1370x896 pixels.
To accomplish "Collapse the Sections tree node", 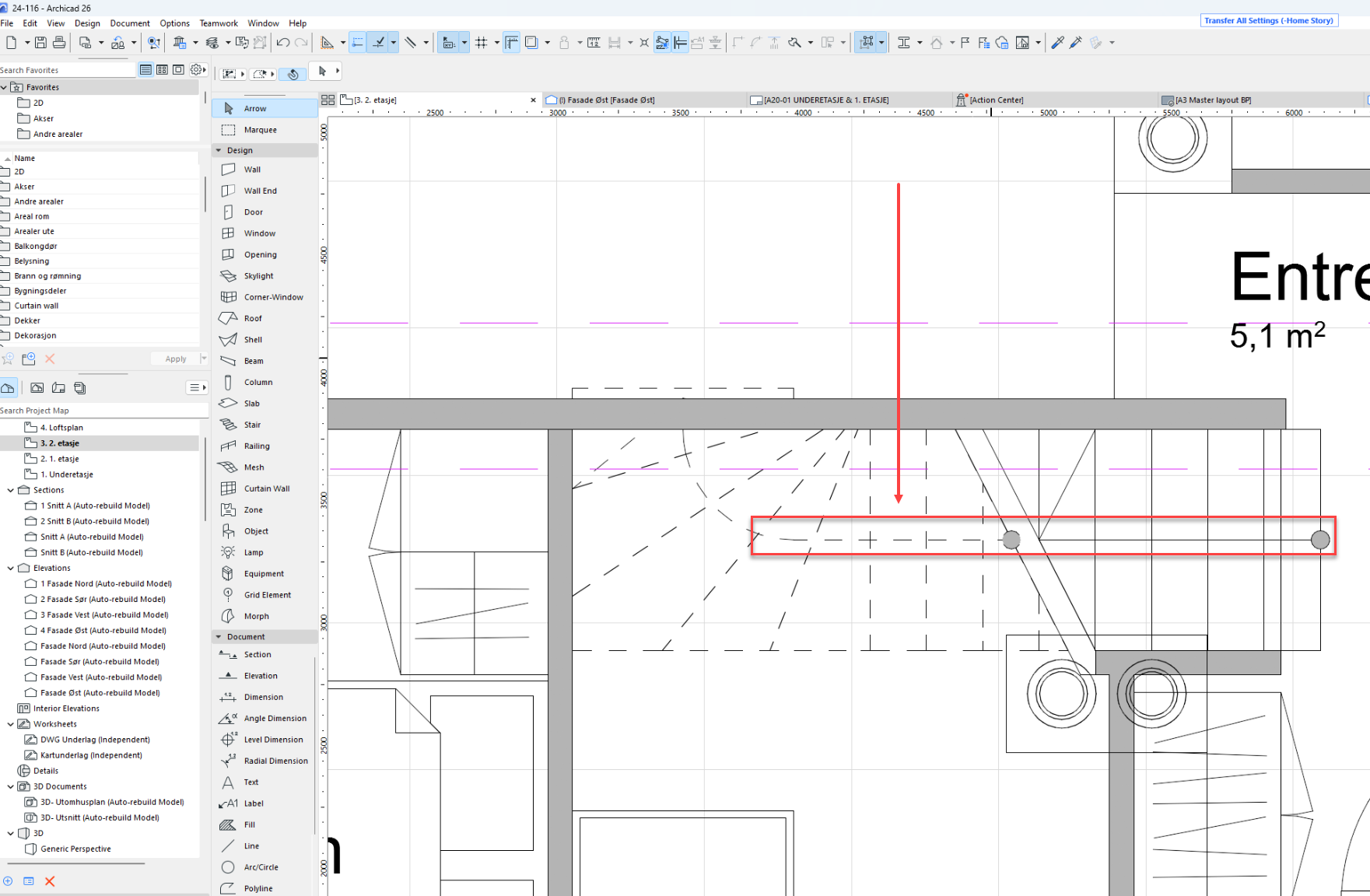I will (x=11, y=490).
